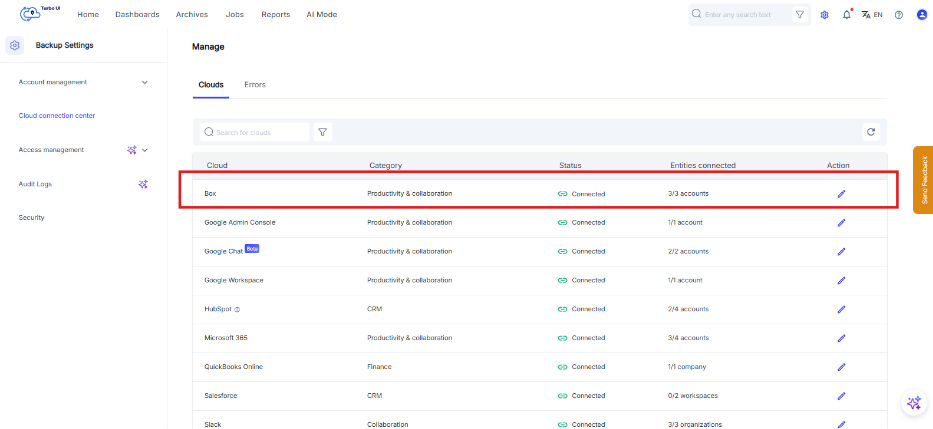Image resolution: width=933 pixels, height=429 pixels.
Task: Click the Cloud column header
Action: [217, 165]
